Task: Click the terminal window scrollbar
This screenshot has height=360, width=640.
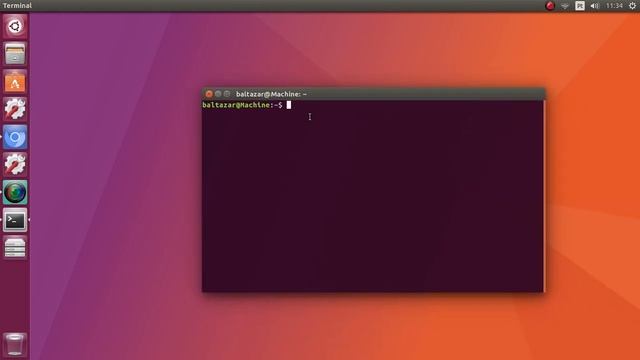Action: [544, 196]
